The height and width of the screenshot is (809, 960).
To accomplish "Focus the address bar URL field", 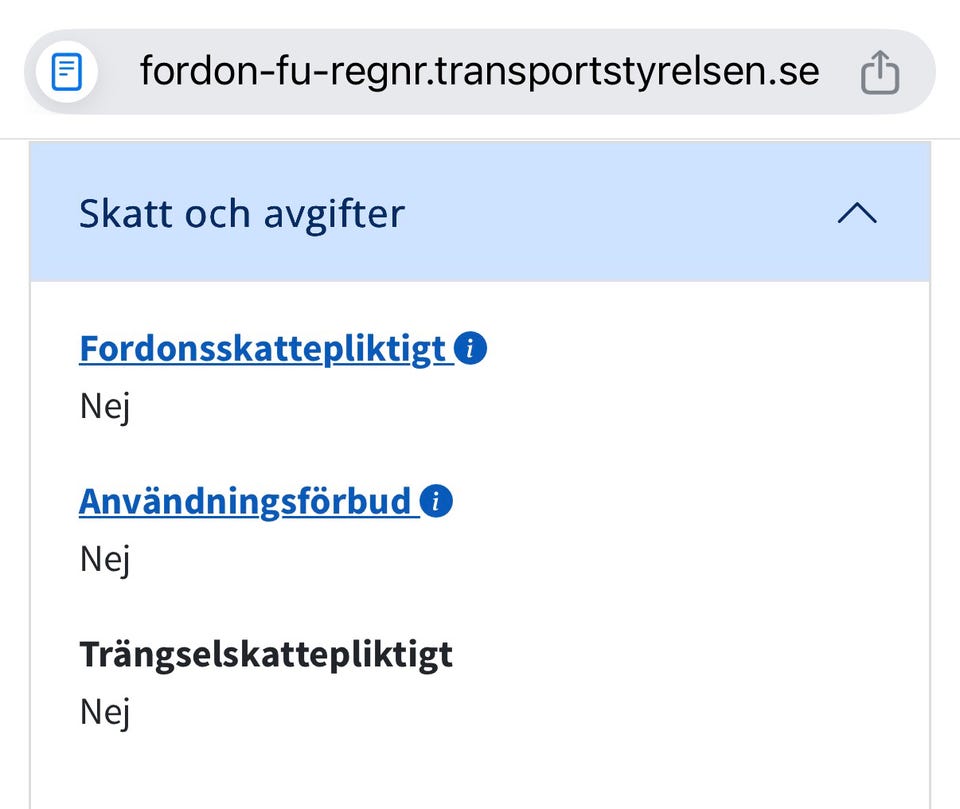I will click(478, 72).
